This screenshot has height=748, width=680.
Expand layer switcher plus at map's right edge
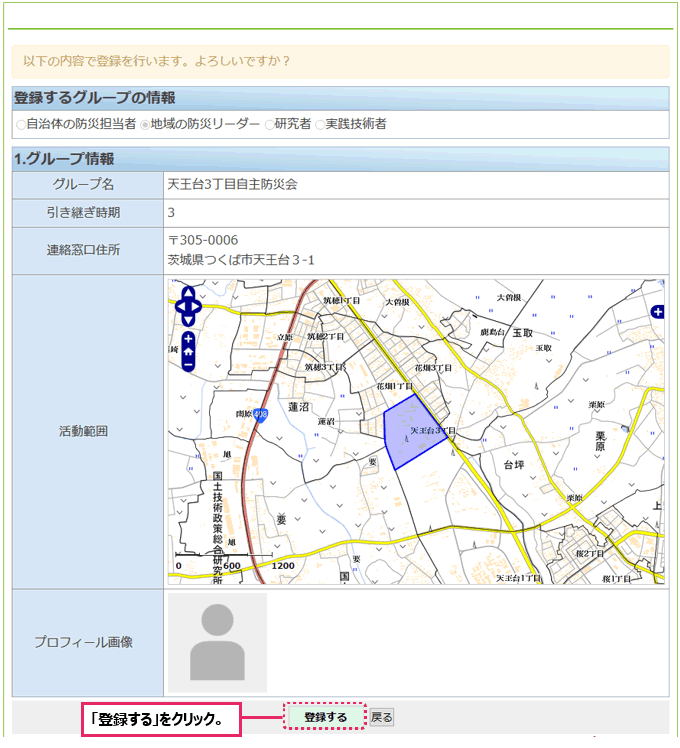[x=657, y=313]
